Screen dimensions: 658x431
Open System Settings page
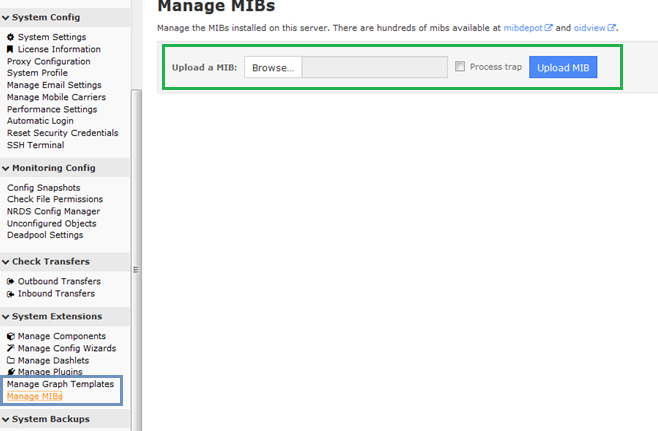coord(52,37)
